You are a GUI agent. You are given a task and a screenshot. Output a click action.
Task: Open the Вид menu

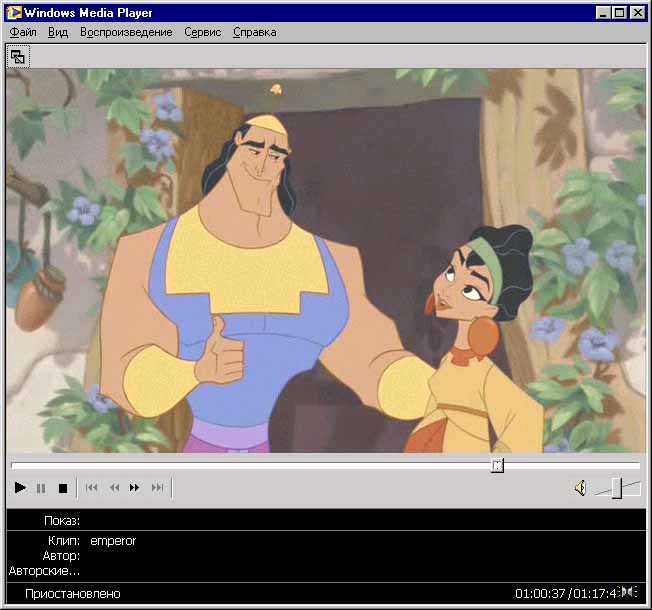tap(58, 32)
